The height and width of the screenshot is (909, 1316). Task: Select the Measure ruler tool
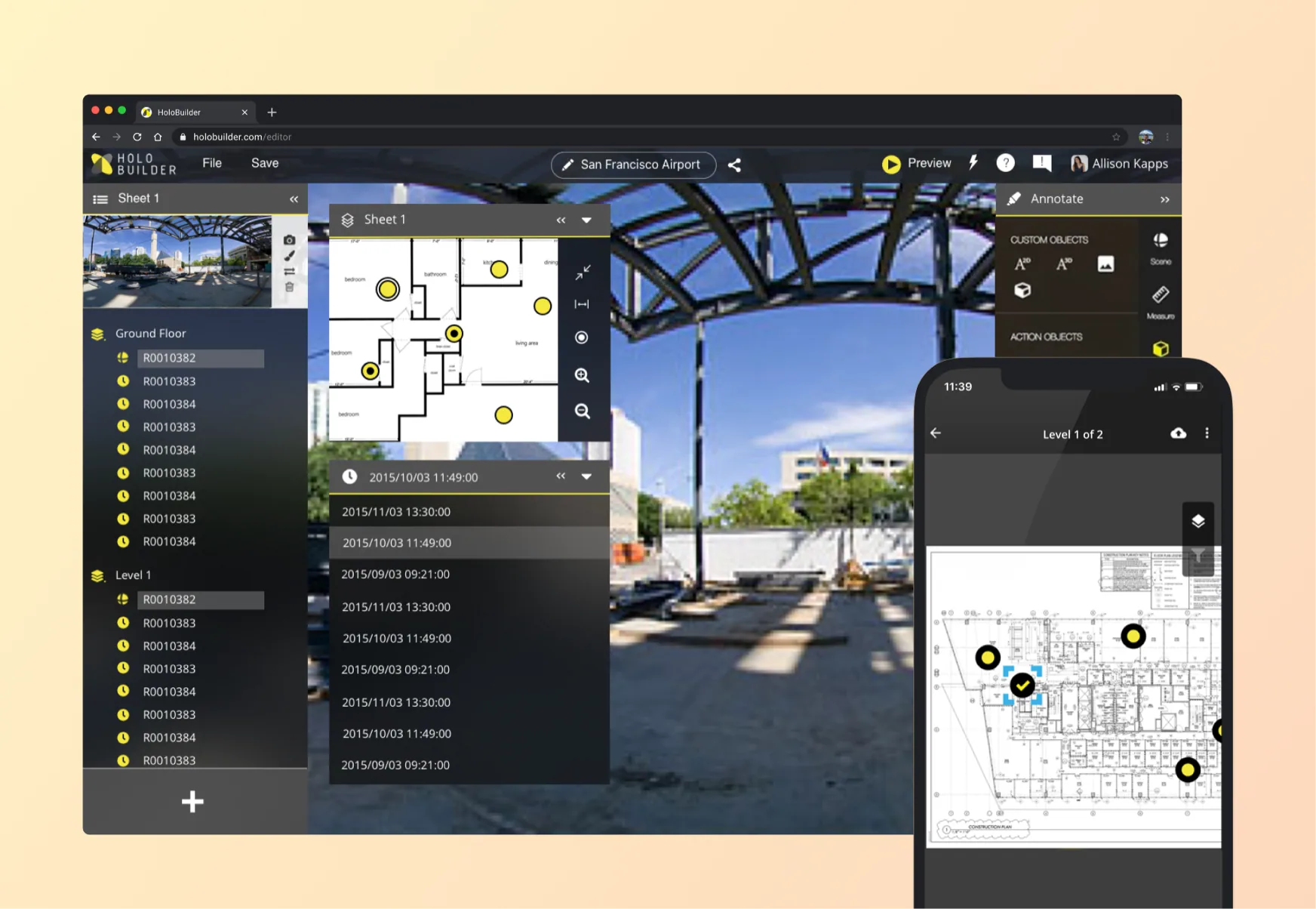(x=1161, y=294)
